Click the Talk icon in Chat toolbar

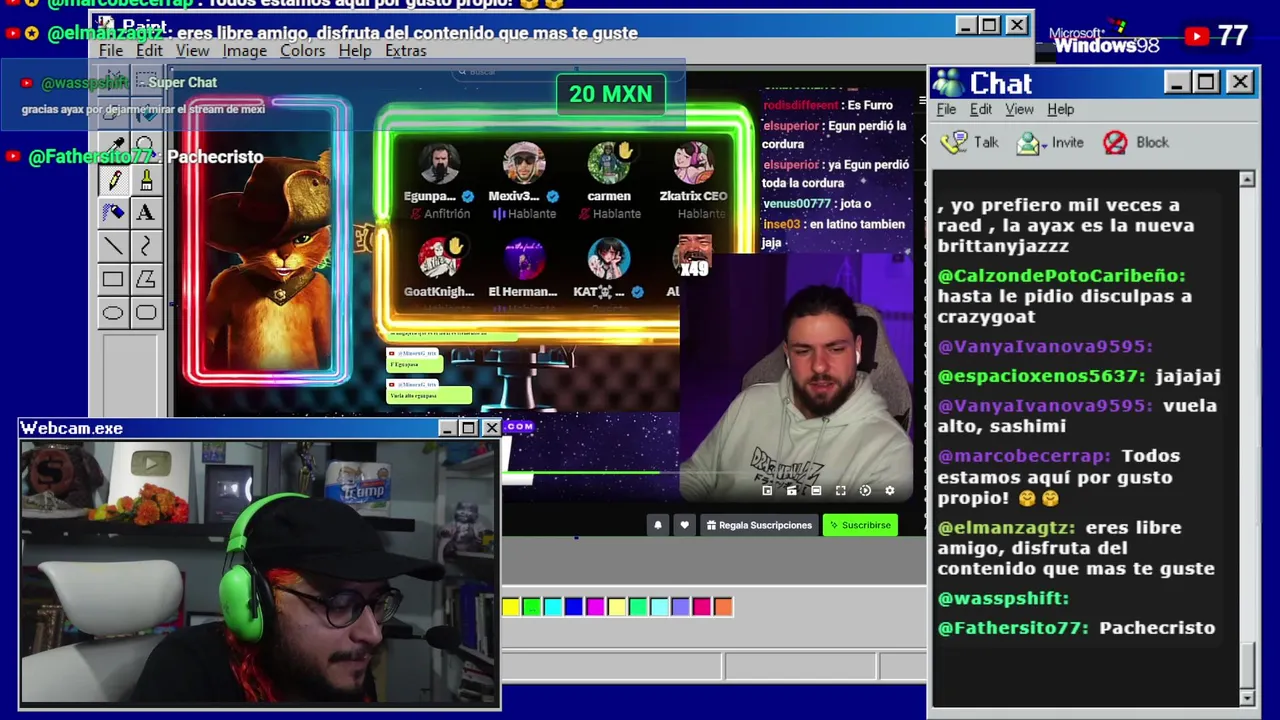point(953,142)
